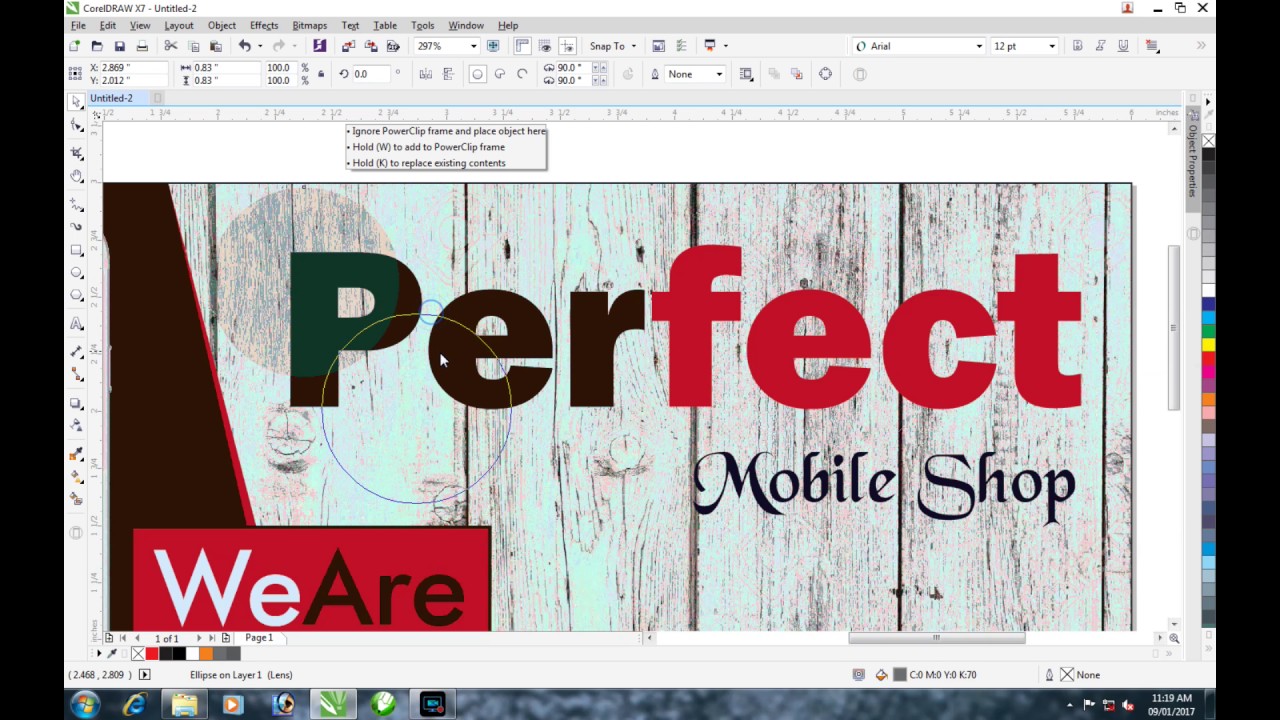
Task: Open application launcher dropdown arrow
Action: [x=725, y=46]
